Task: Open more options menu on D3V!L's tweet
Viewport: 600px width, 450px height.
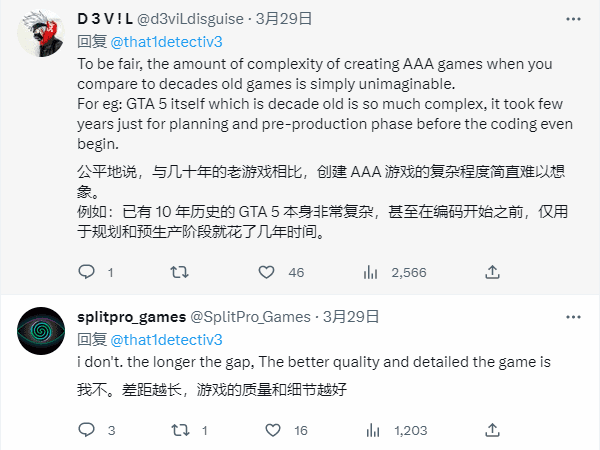Action: coord(573,19)
